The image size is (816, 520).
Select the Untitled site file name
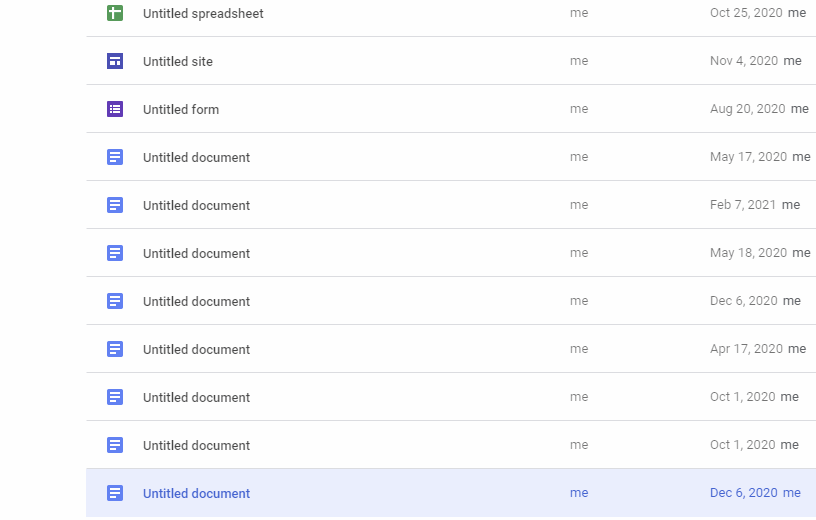[x=178, y=62]
